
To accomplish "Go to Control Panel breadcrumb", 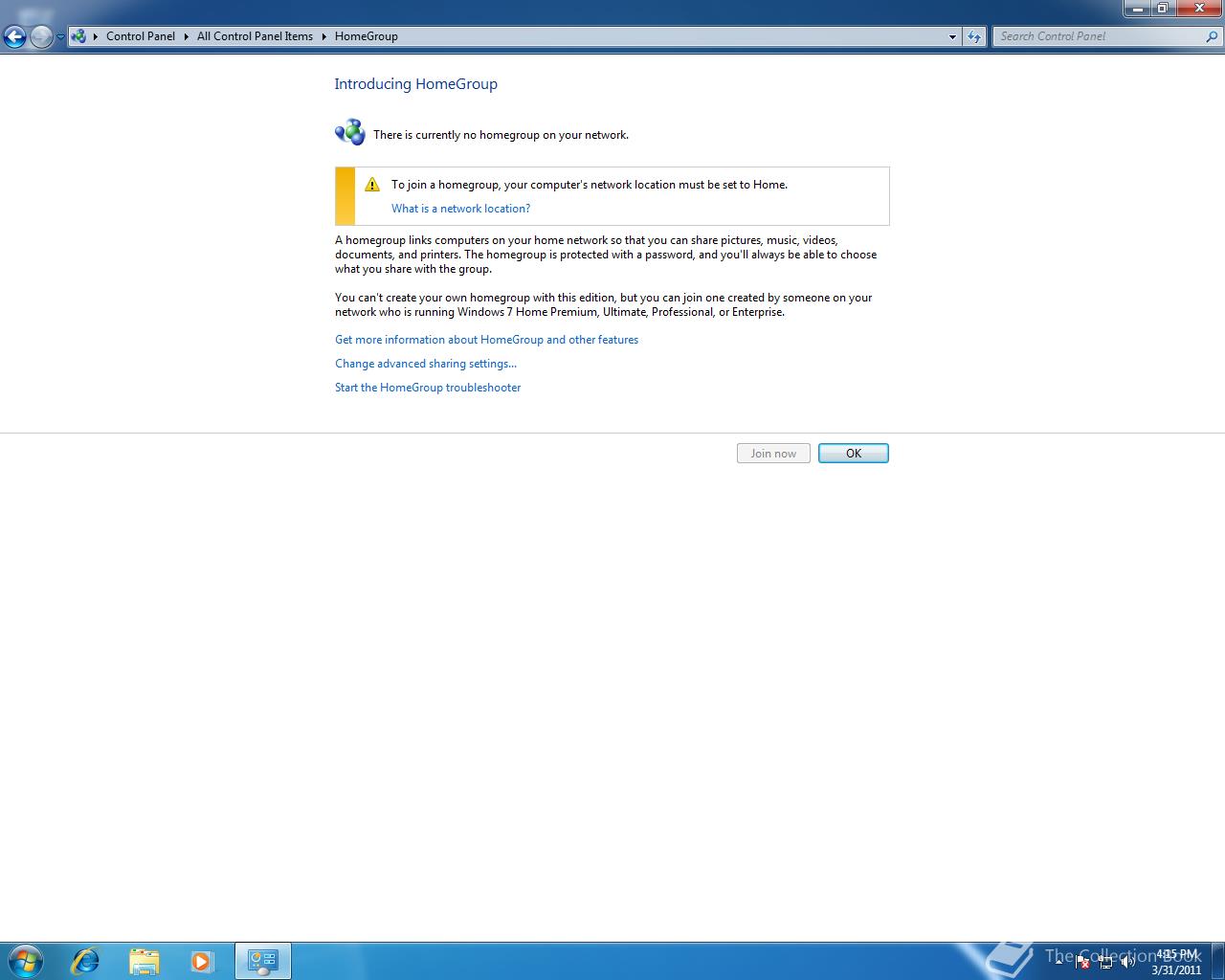I will 141,36.
